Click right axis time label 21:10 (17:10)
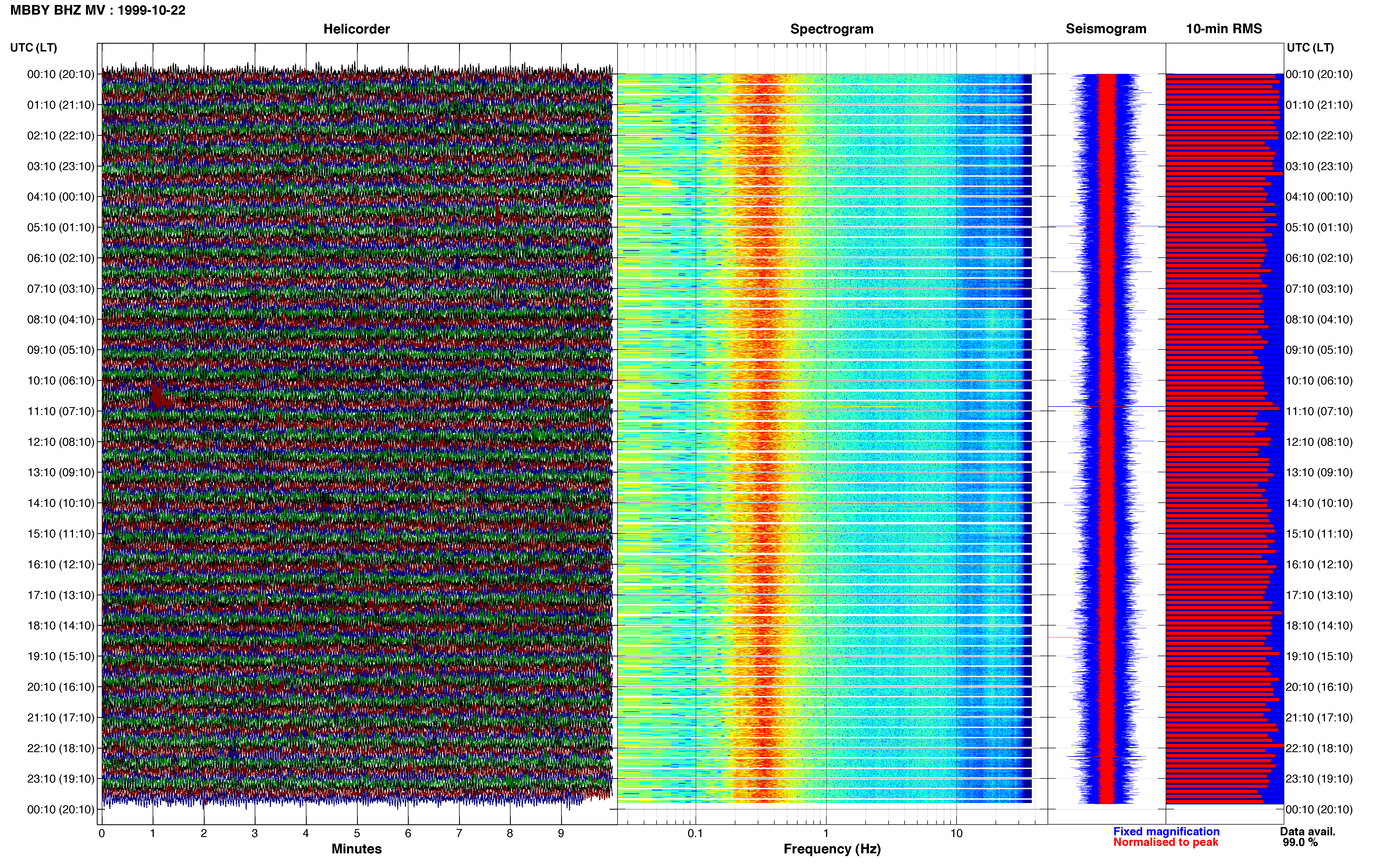 coord(1319,718)
